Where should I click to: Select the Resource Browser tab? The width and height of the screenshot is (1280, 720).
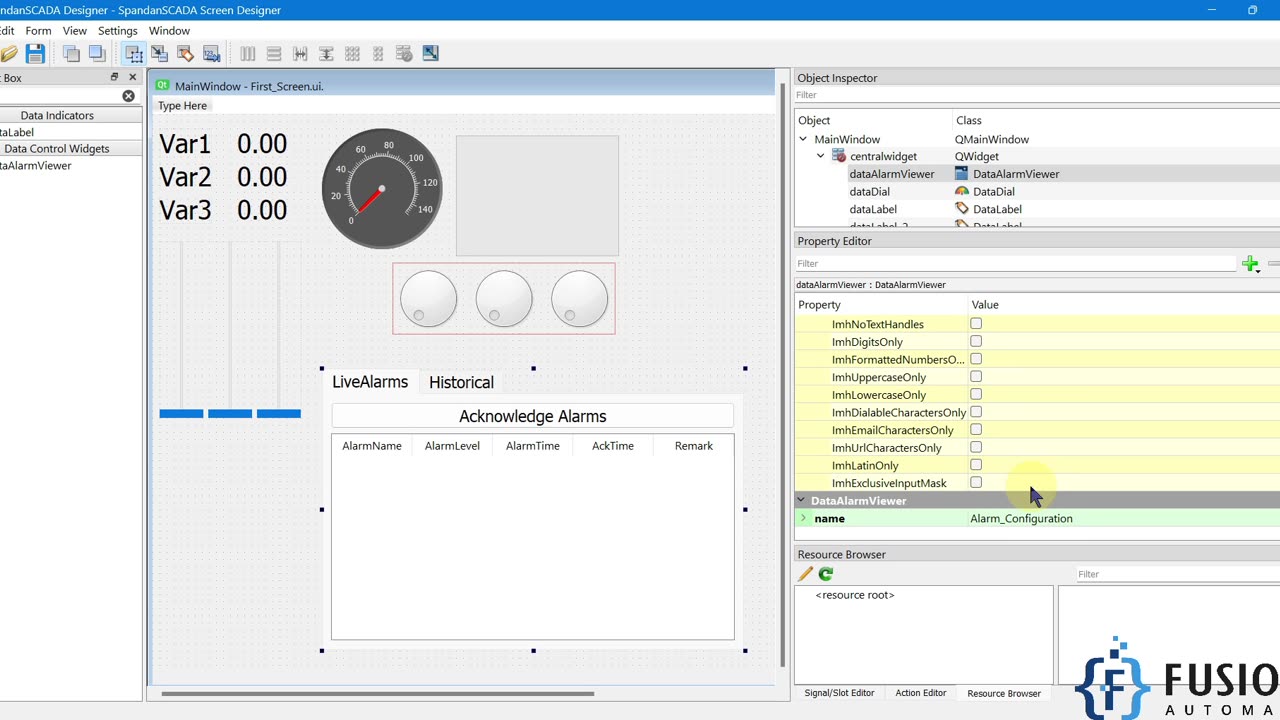coord(1004,693)
